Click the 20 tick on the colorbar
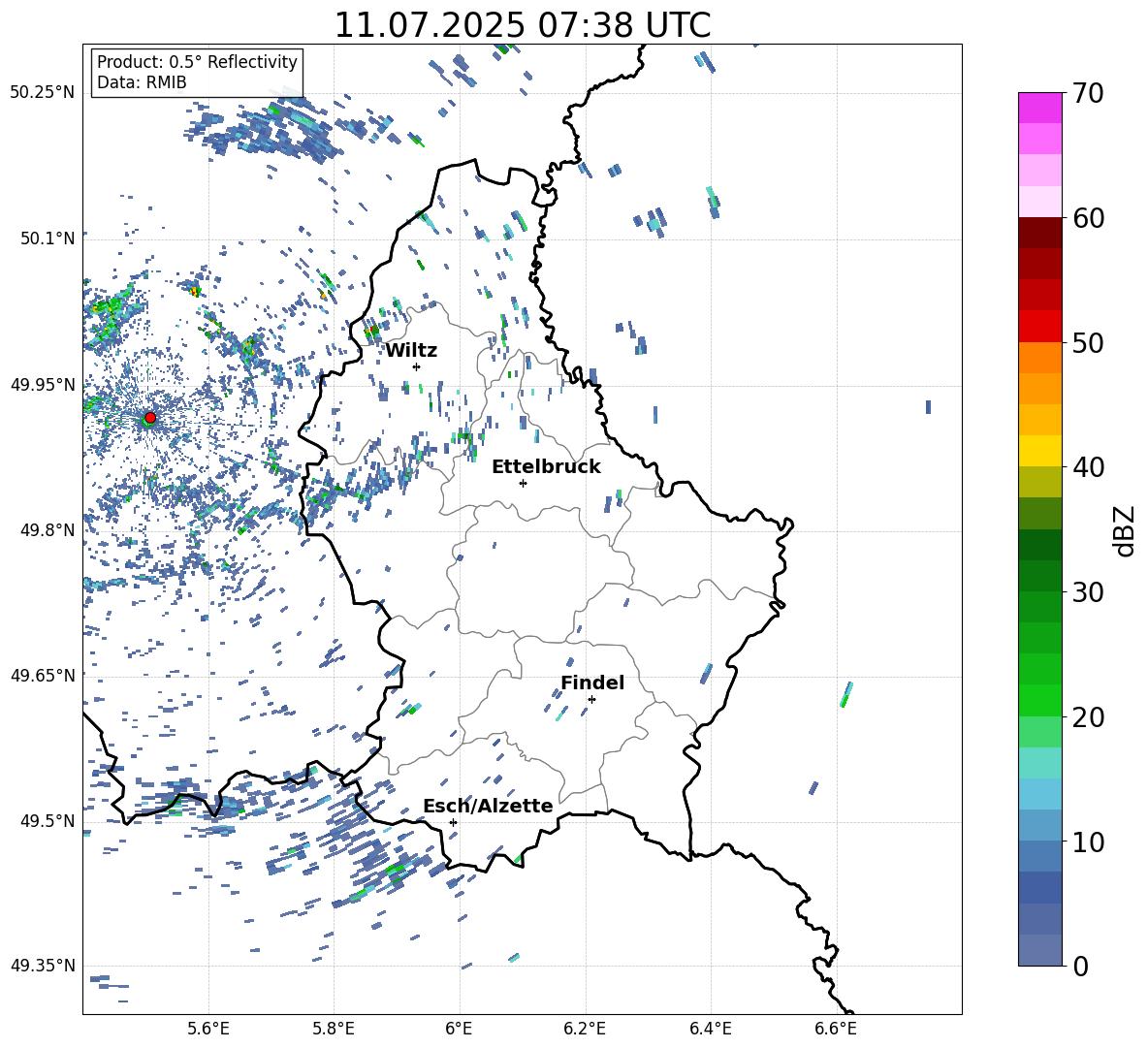1148x1048 pixels. [x=1087, y=716]
